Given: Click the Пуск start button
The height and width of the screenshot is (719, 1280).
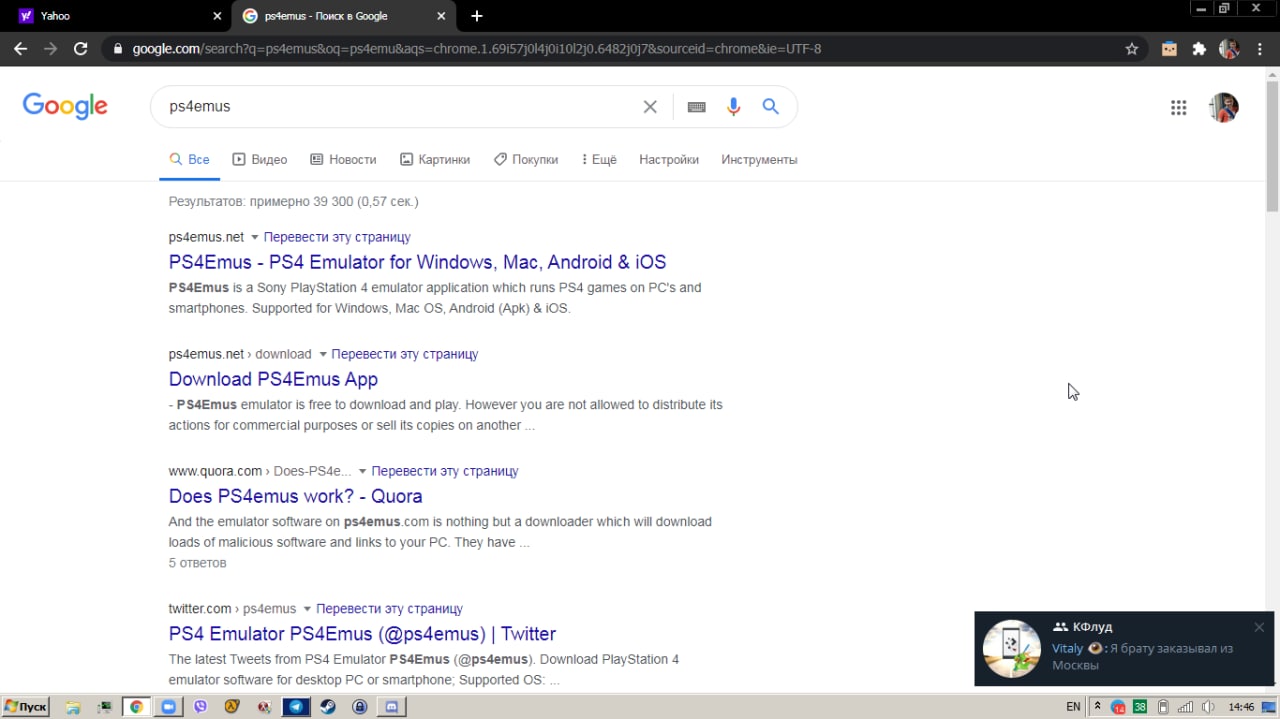Looking at the screenshot, I should point(25,707).
